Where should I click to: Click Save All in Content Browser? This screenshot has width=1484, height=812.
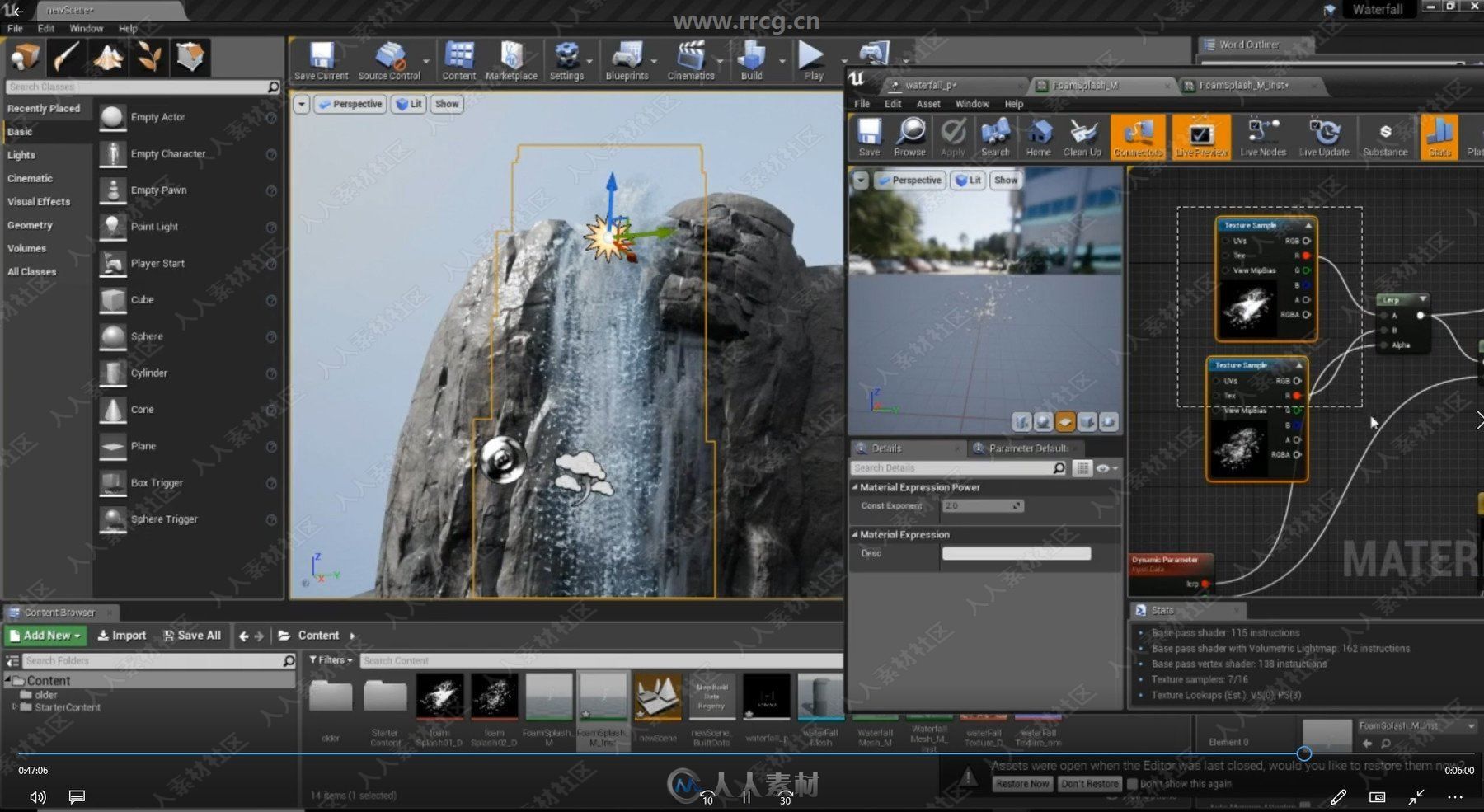(192, 636)
